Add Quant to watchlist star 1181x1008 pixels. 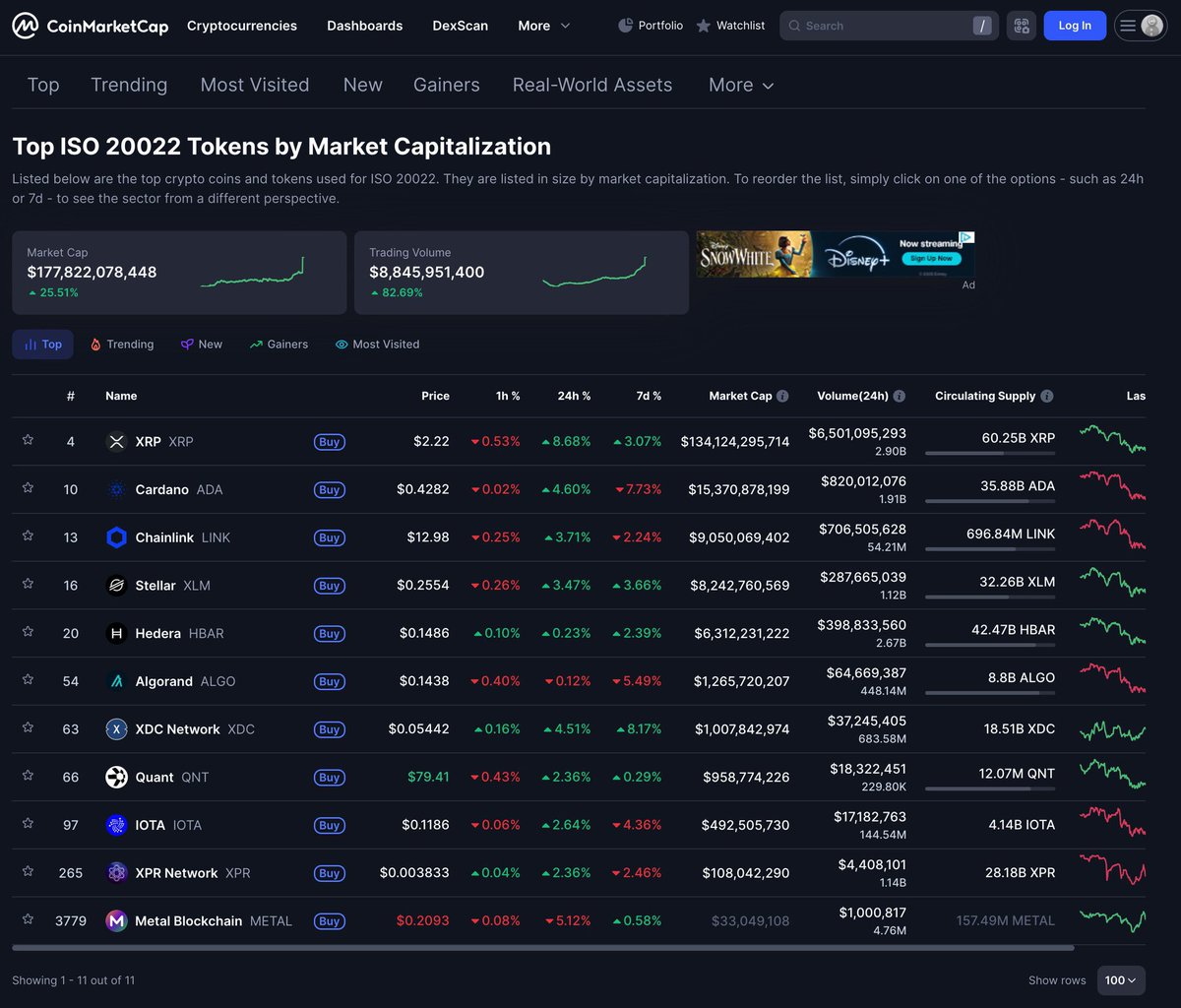pos(28,776)
